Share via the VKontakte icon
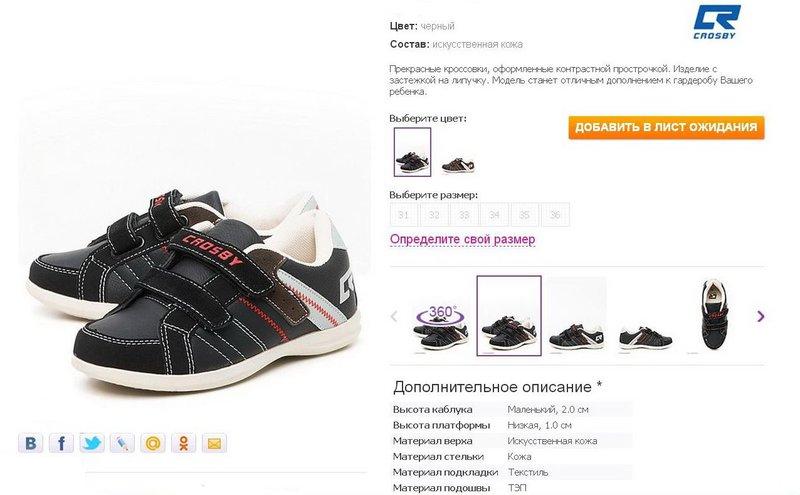The image size is (800, 495). pyautogui.click(x=31, y=443)
